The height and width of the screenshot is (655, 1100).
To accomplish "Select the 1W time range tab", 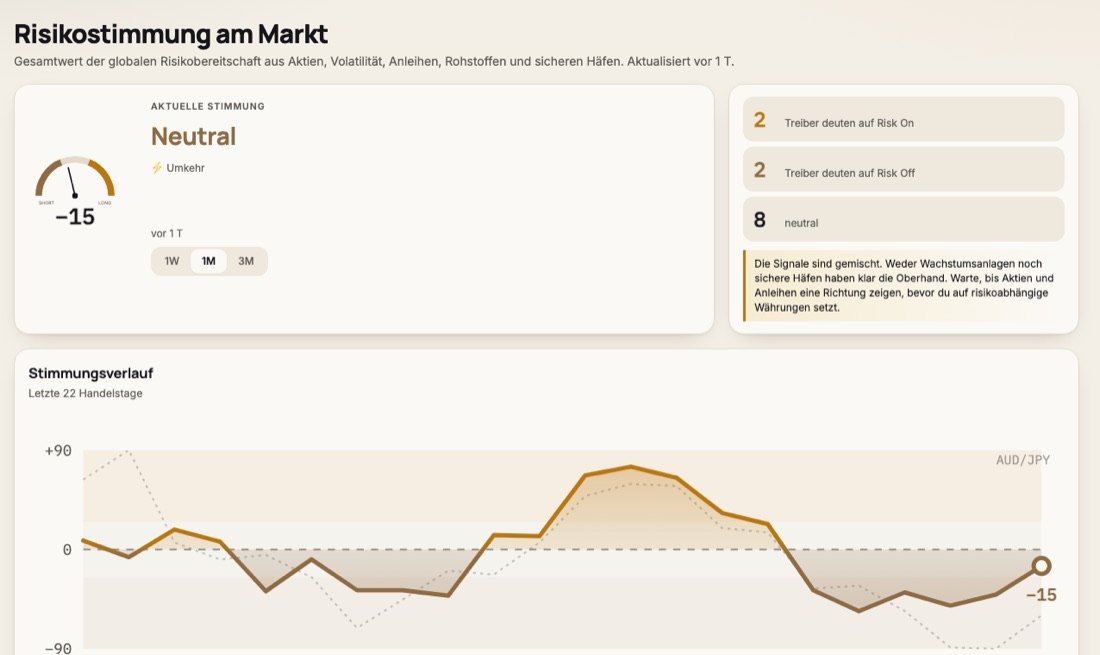I will tap(172, 261).
